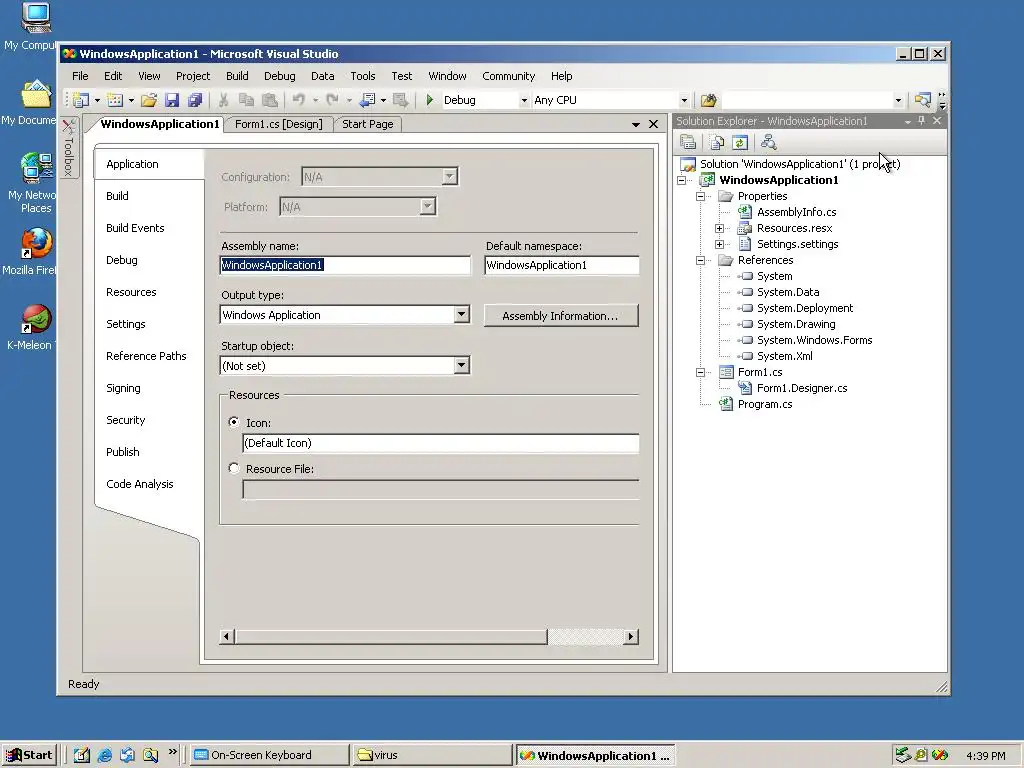Viewport: 1024px width, 768px height.
Task: Open the Tools menu
Action: [x=362, y=76]
